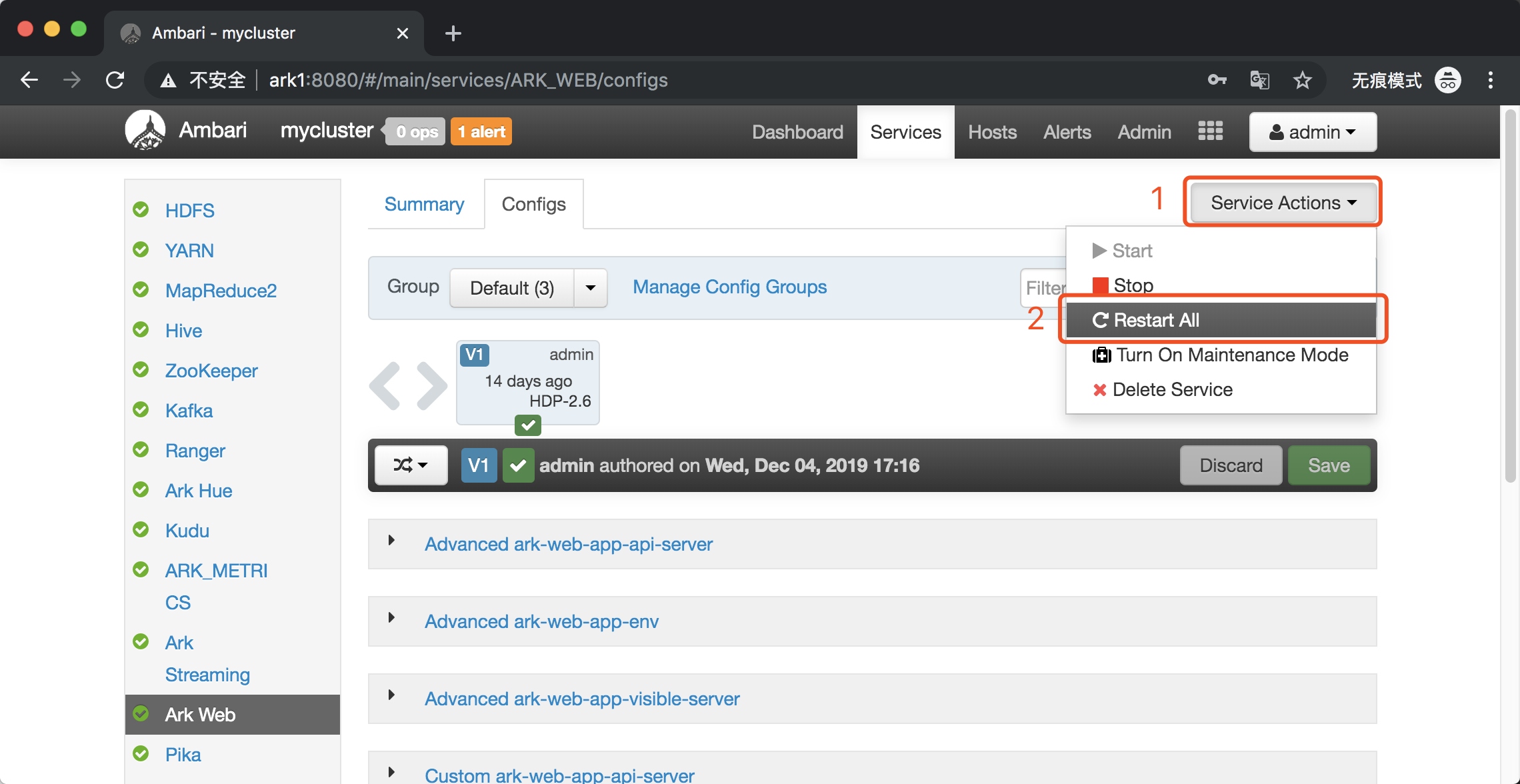Viewport: 1520px width, 784px height.
Task: Click the browser reload page icon
Action: (x=115, y=80)
